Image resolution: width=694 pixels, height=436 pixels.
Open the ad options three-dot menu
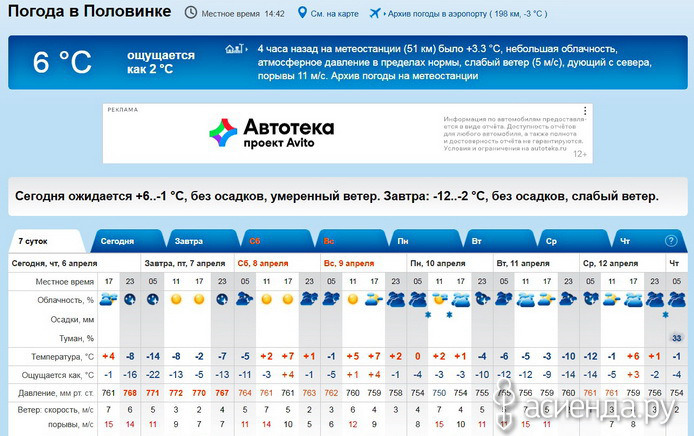tap(585, 111)
